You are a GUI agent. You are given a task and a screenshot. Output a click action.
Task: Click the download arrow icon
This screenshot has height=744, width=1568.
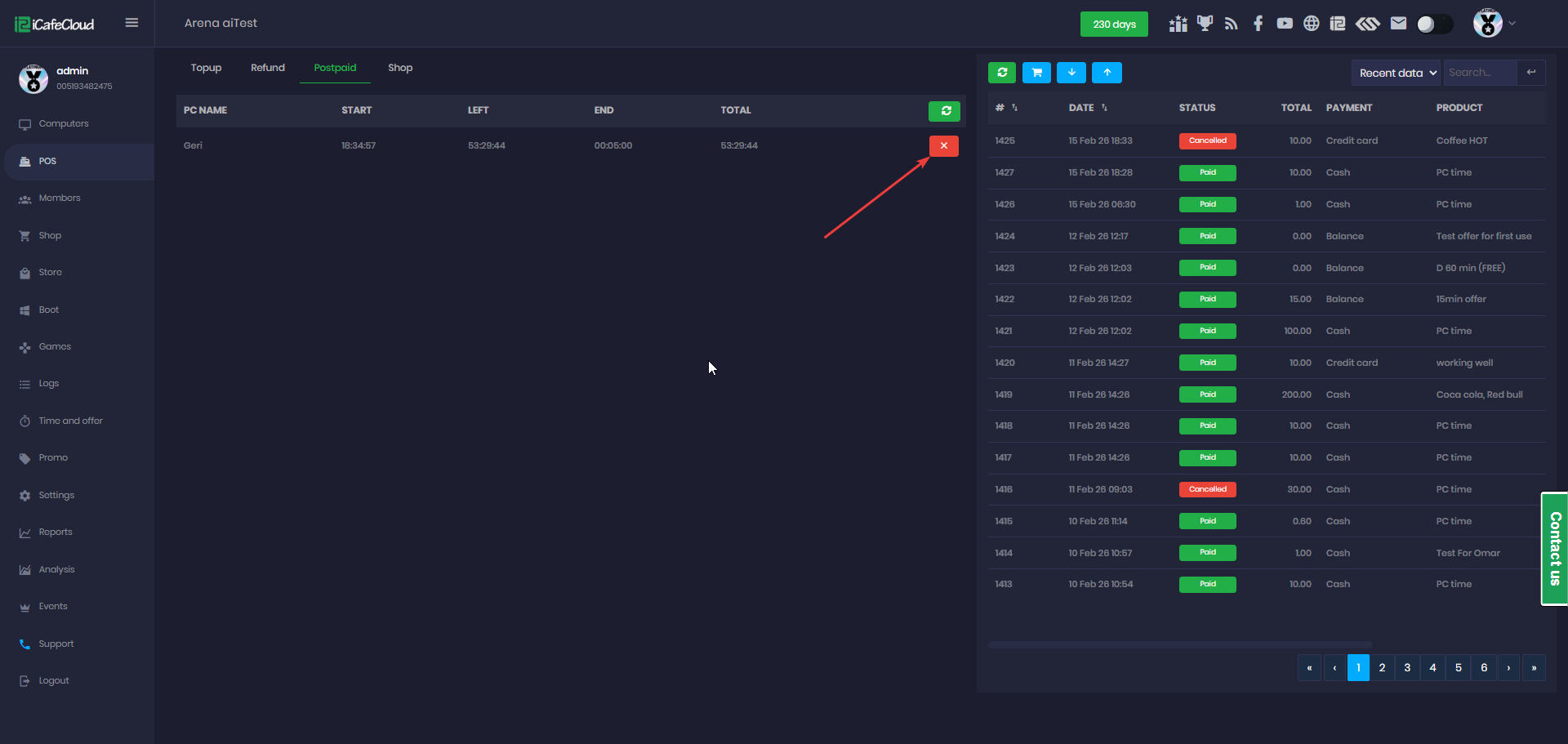pyautogui.click(x=1071, y=73)
